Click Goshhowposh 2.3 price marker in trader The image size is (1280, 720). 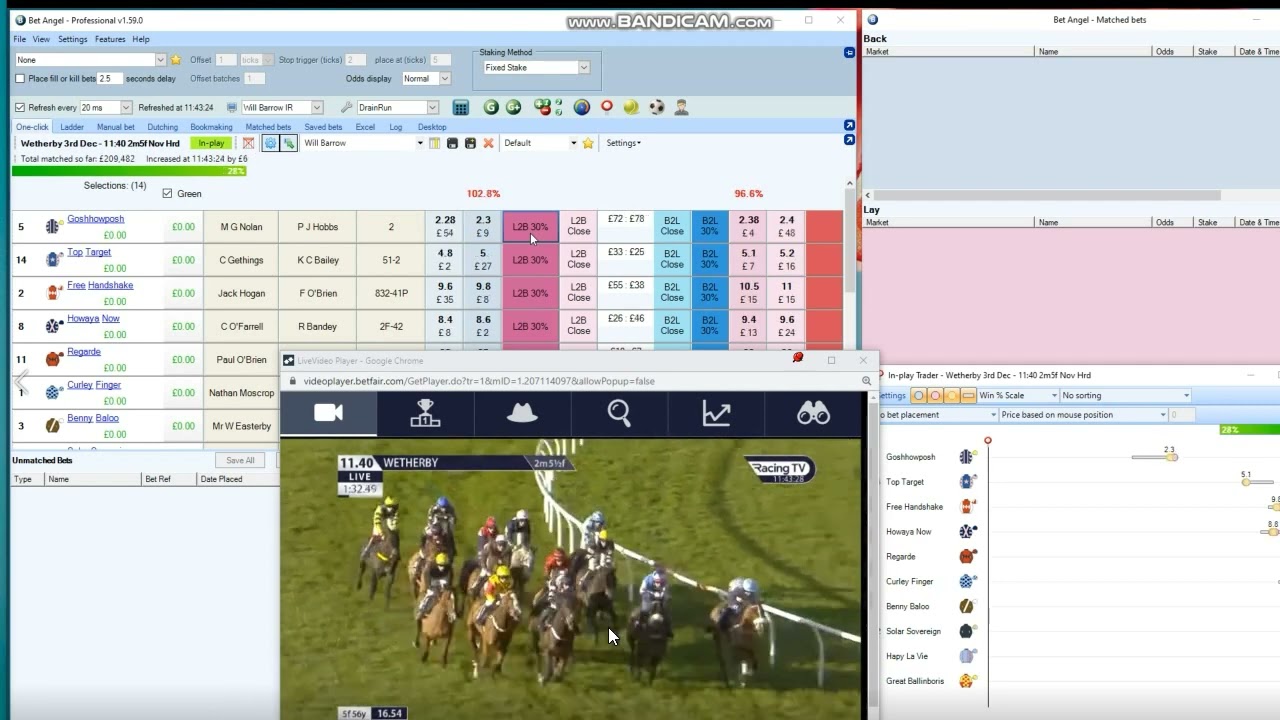point(1171,457)
